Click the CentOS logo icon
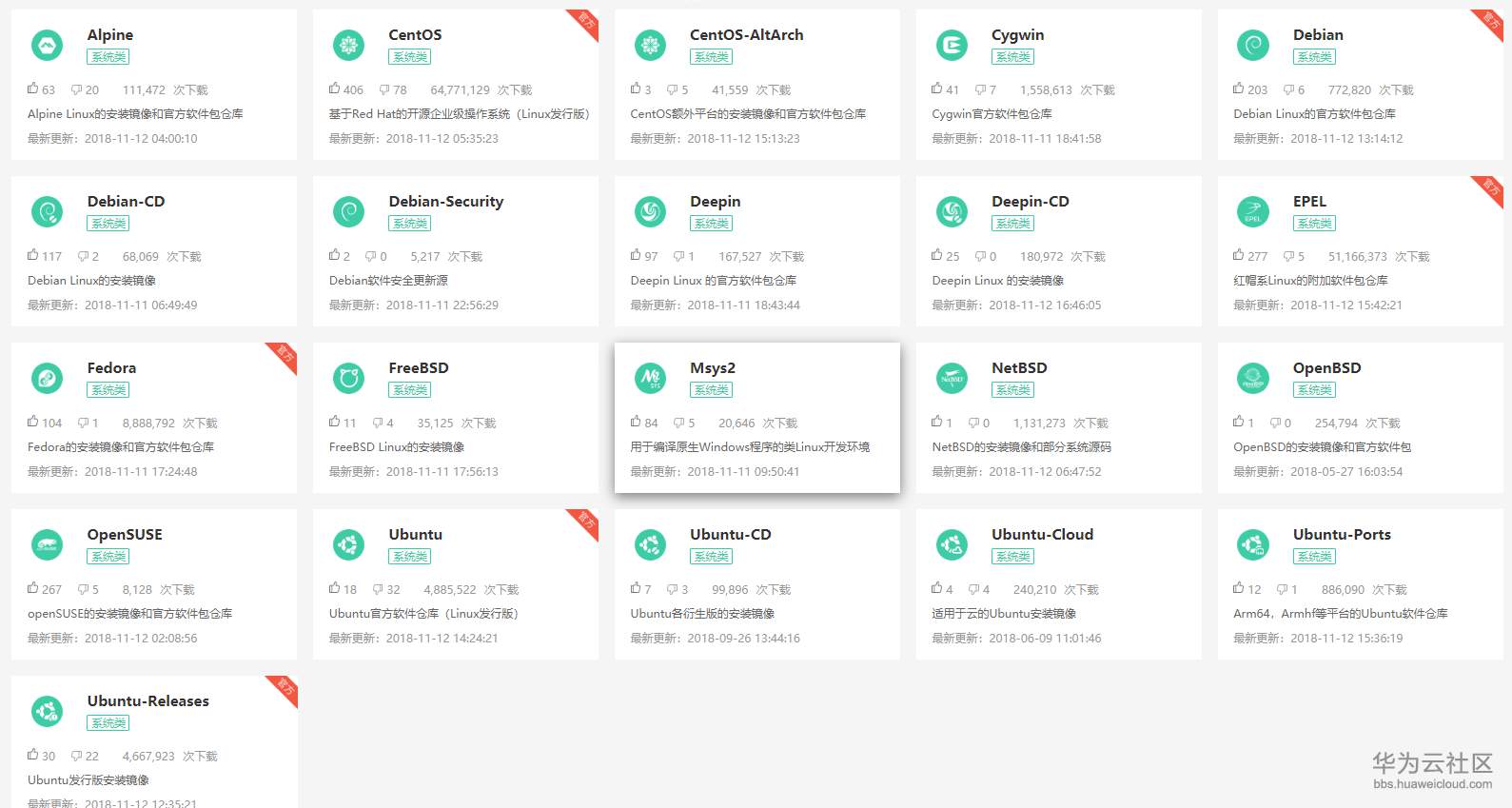This screenshot has height=808, width=1512. click(348, 45)
